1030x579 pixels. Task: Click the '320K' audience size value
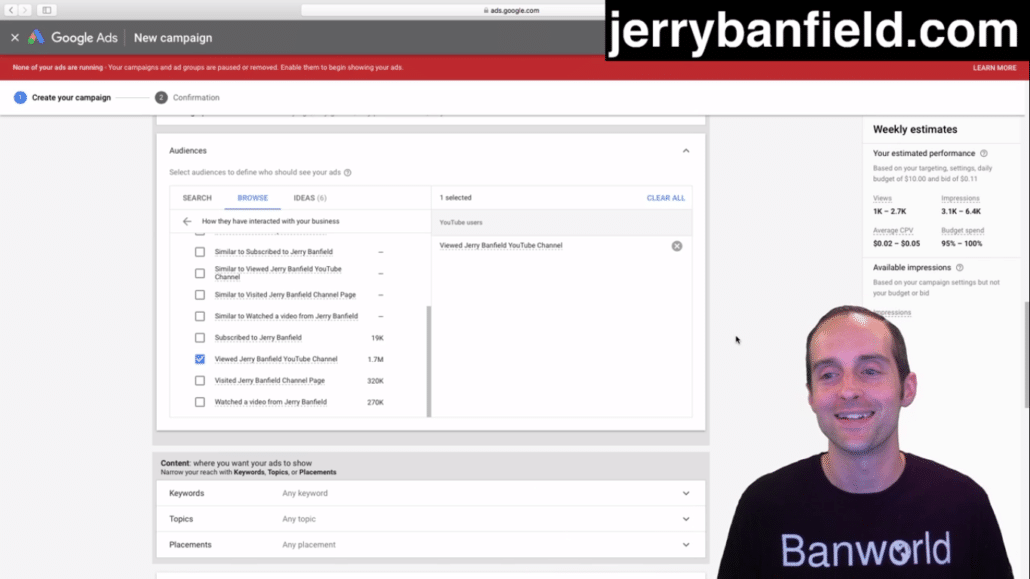pos(375,381)
